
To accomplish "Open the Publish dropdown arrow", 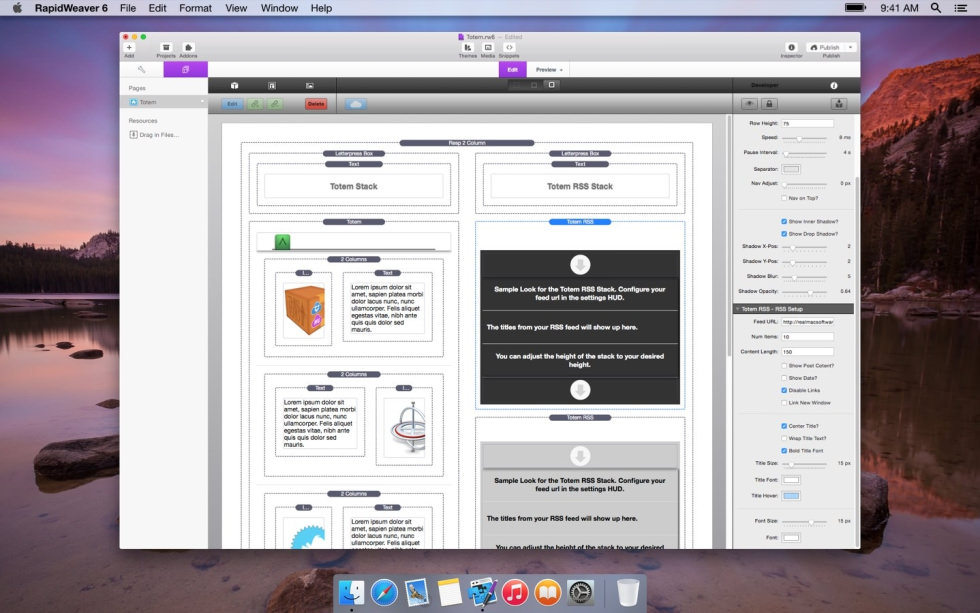I will click(x=851, y=47).
